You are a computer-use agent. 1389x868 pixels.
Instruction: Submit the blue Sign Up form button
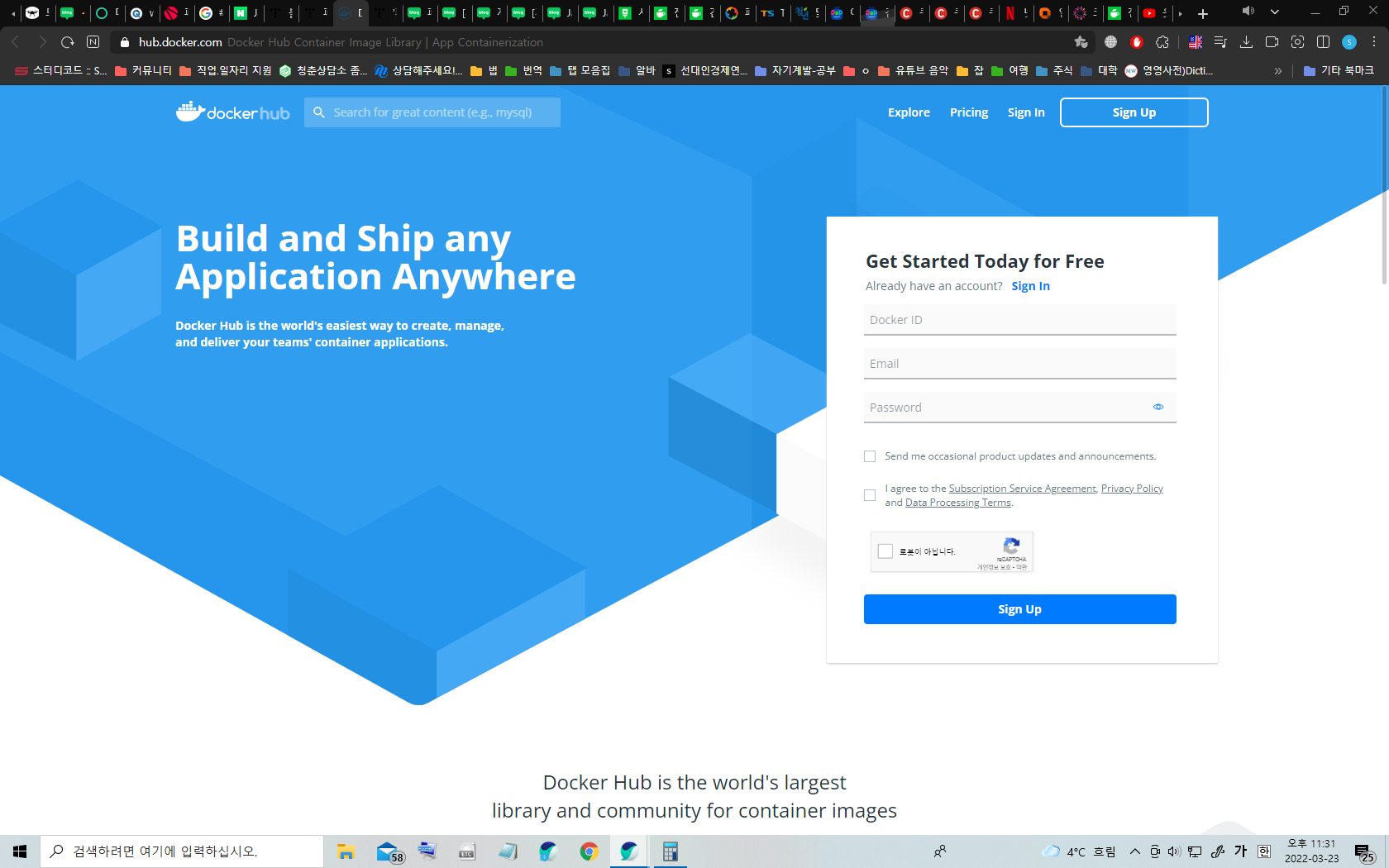pos(1019,609)
